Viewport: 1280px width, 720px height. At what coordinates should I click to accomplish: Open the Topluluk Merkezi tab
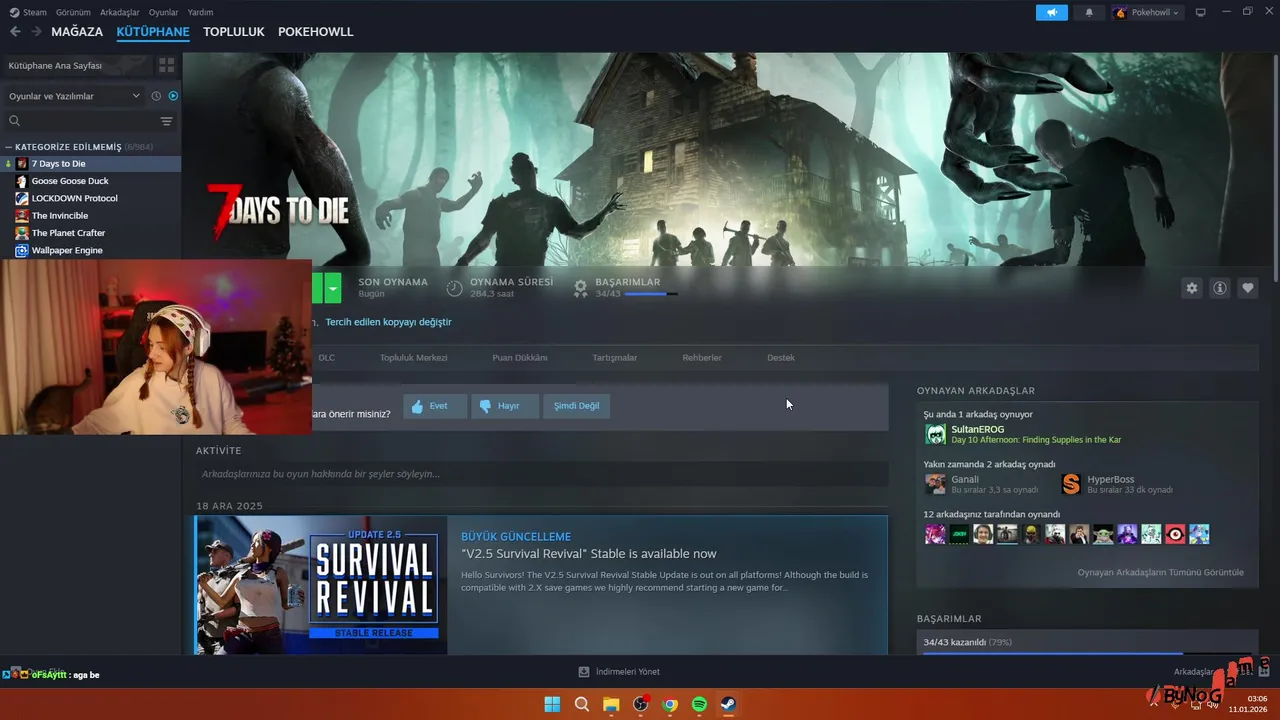click(413, 357)
